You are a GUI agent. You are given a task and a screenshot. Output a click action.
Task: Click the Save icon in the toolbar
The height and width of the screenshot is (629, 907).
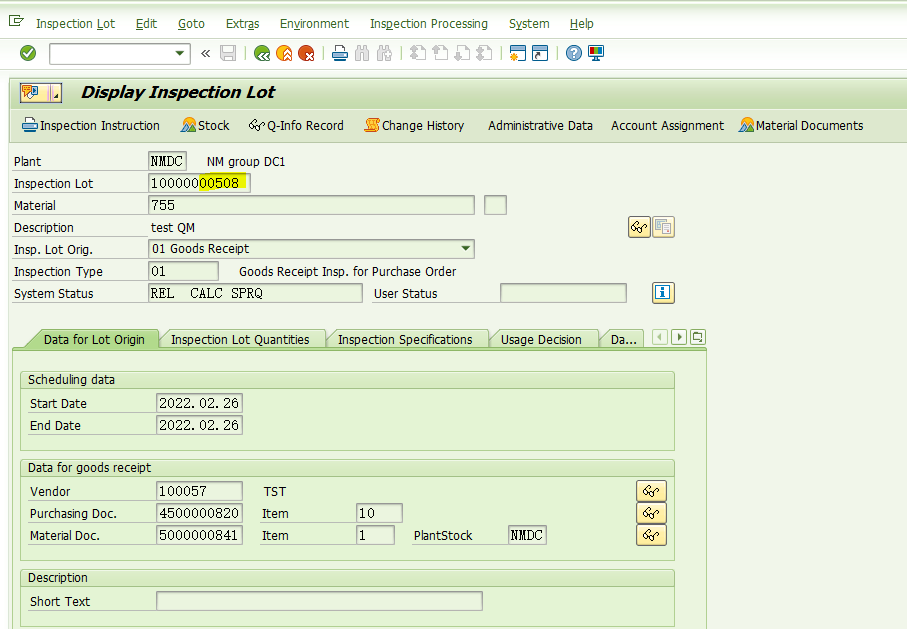[x=228, y=53]
